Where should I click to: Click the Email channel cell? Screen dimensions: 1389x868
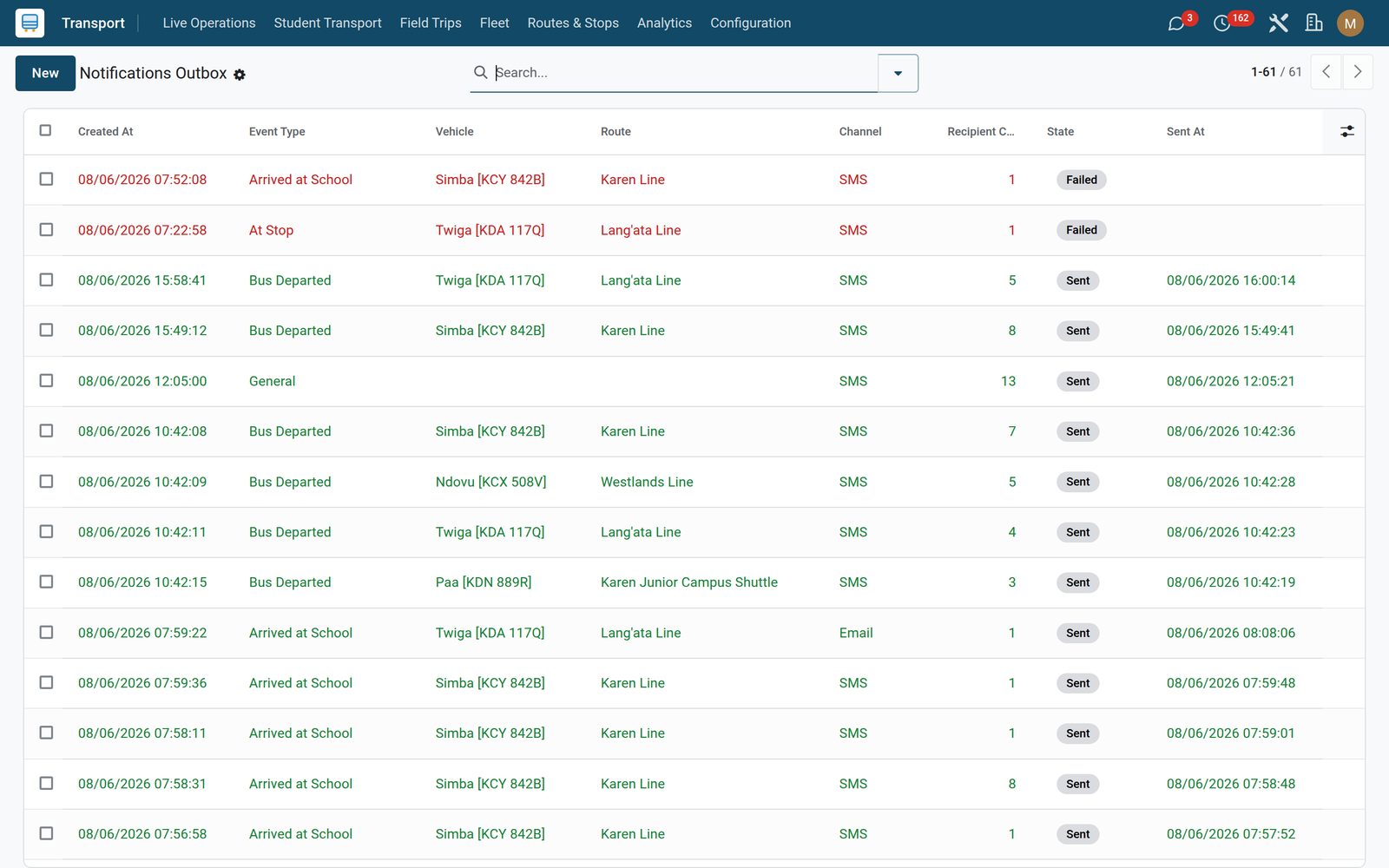pyautogui.click(x=856, y=633)
